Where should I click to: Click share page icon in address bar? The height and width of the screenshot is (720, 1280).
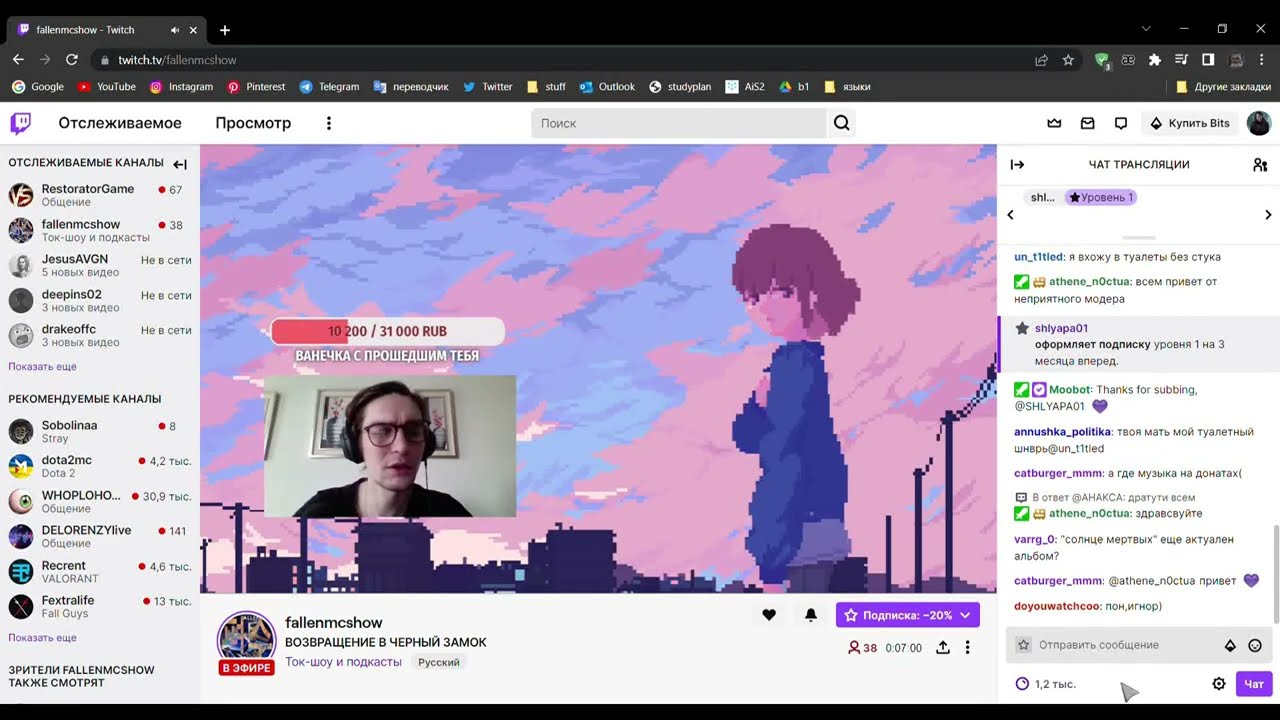click(x=1041, y=60)
